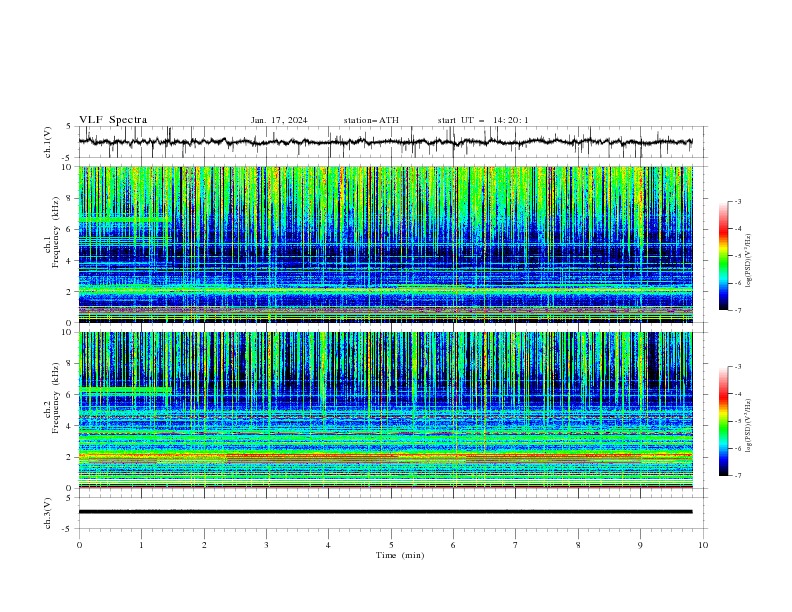792x612 pixels.
Task: Click the "3" tick on the time axis
Action: point(266,545)
